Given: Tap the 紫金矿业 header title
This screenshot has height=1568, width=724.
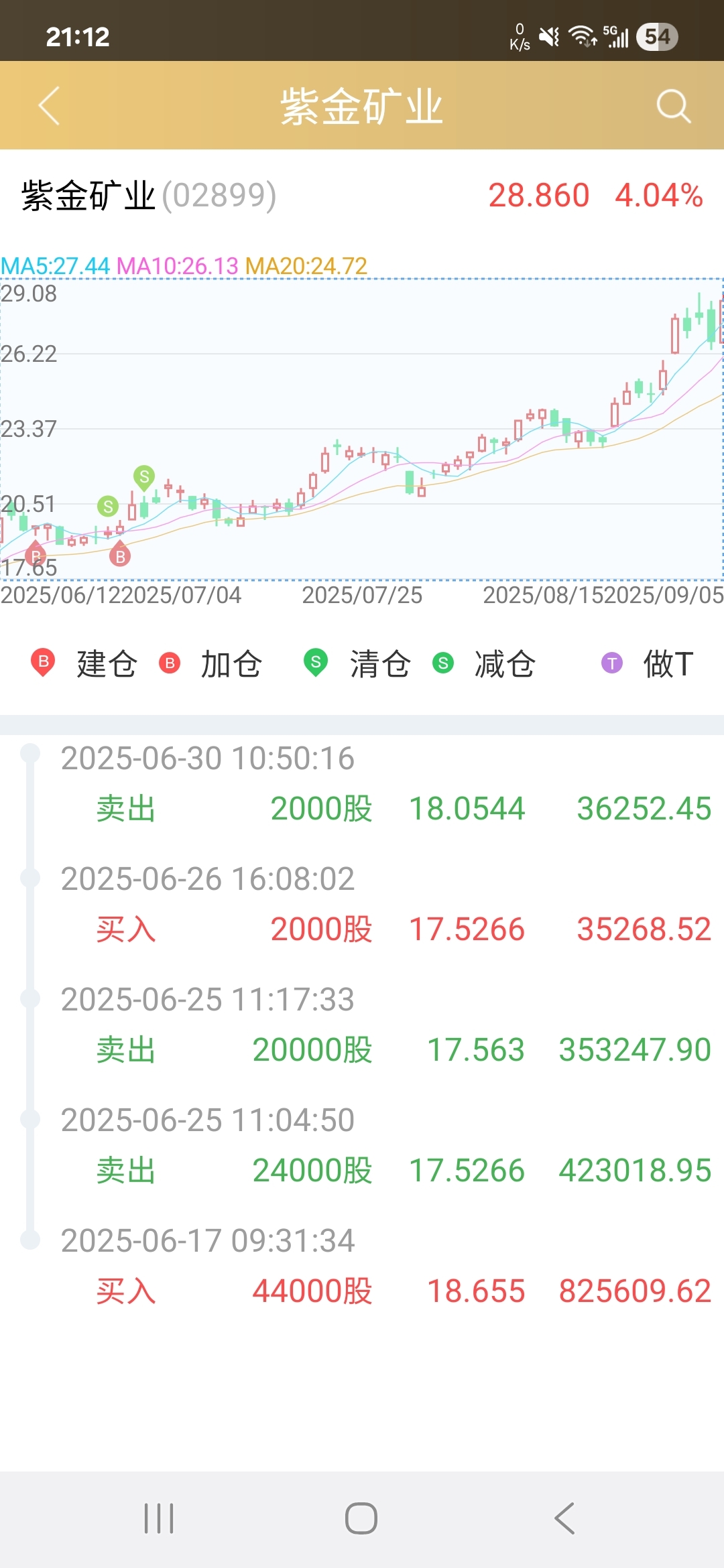Looking at the screenshot, I should coord(362,107).
